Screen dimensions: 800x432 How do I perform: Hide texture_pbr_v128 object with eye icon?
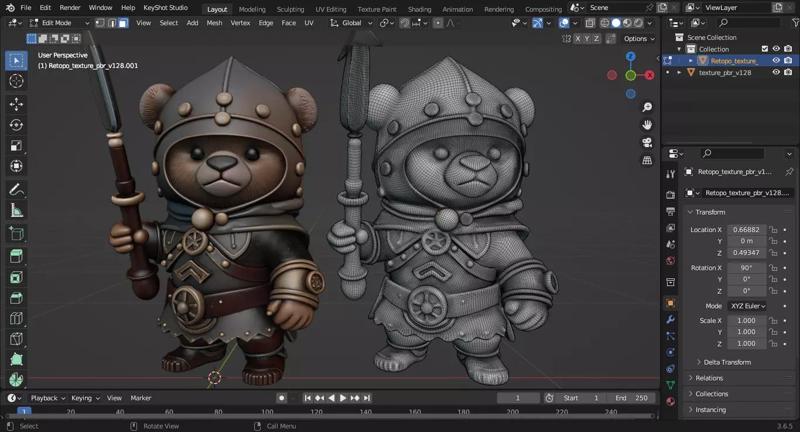pyautogui.click(x=776, y=72)
